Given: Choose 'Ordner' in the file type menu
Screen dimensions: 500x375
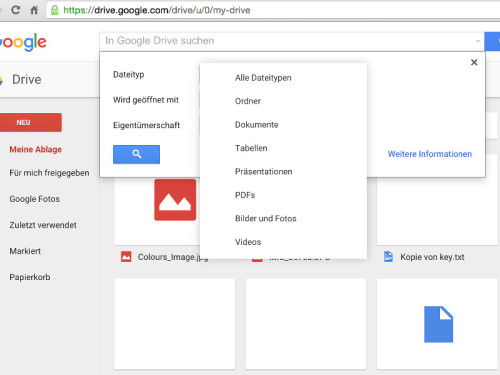Looking at the screenshot, I should coord(248,101).
